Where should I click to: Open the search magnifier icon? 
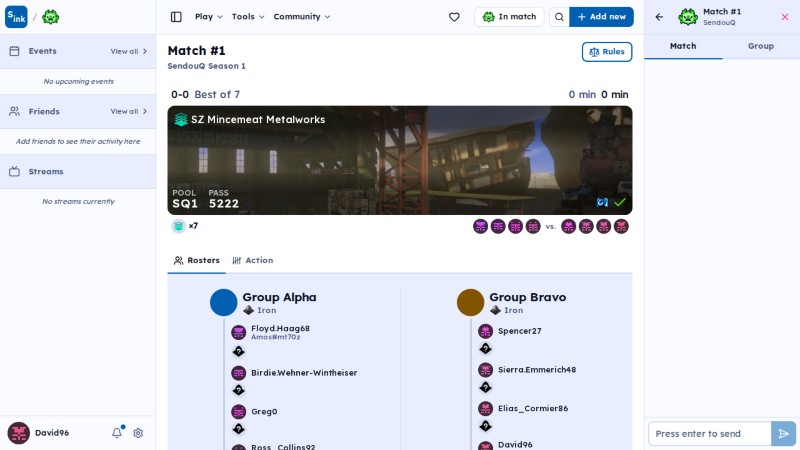(559, 17)
